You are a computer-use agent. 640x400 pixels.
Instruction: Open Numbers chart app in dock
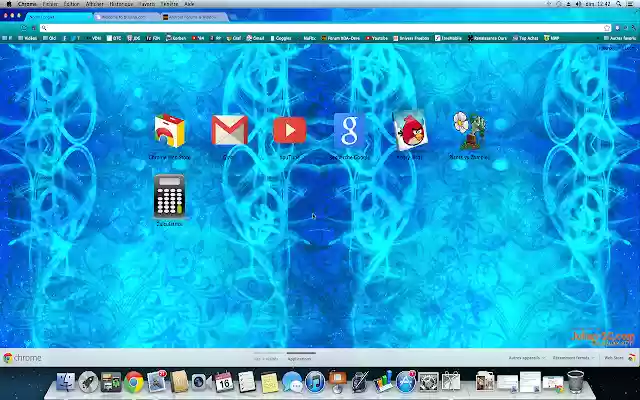coord(383,382)
